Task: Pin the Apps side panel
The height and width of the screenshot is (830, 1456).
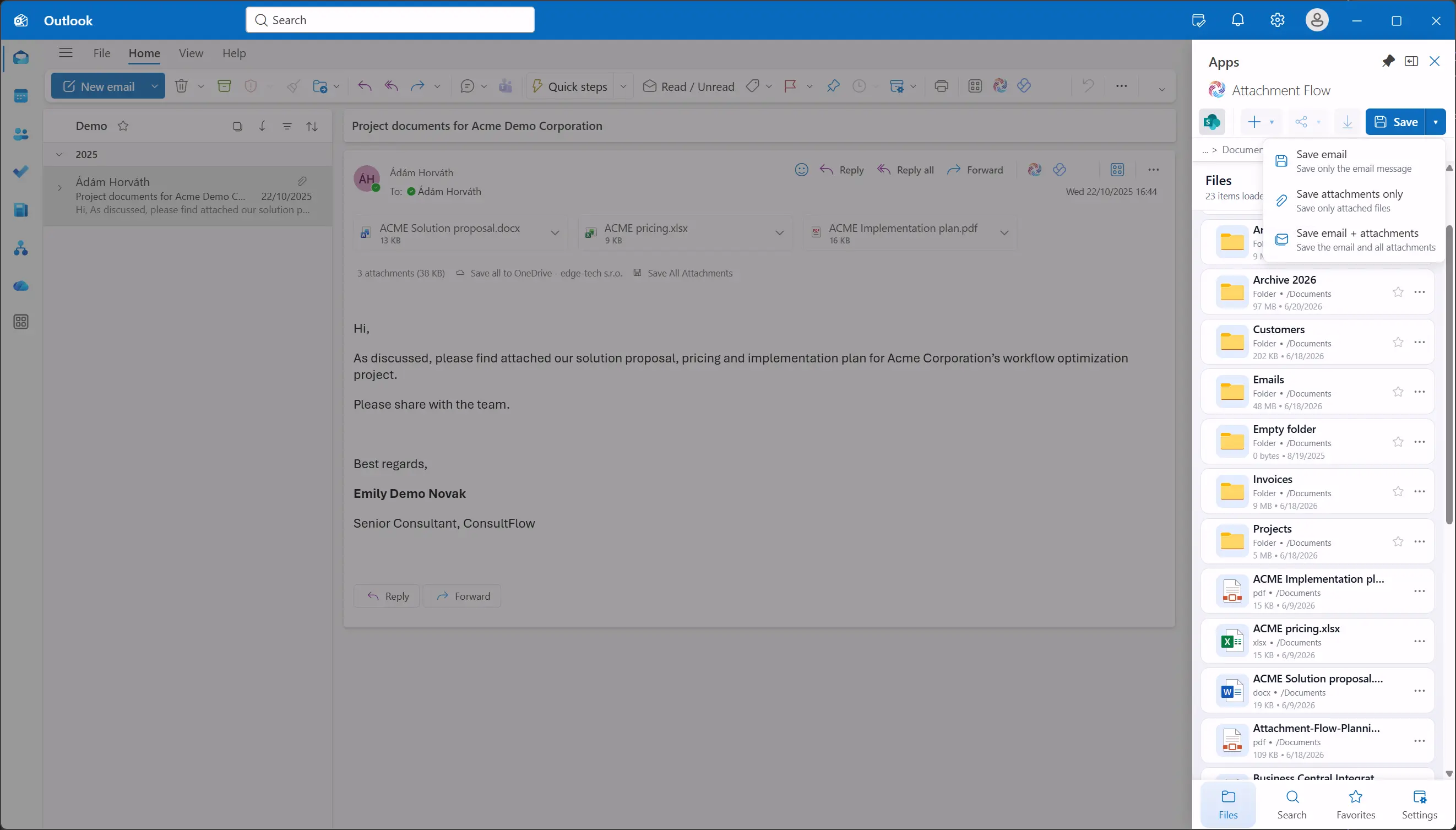Action: [1388, 61]
